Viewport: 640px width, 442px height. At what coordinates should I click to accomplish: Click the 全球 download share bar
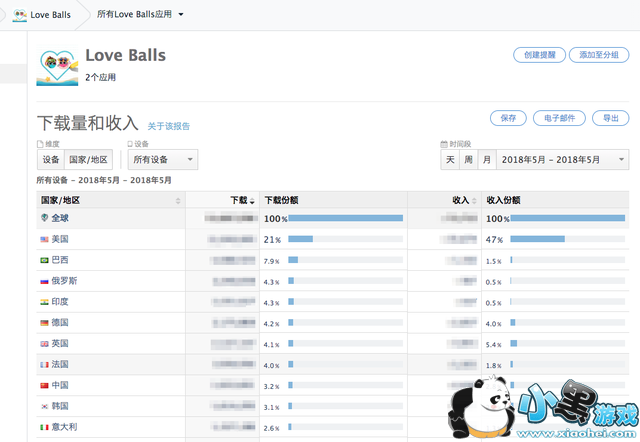click(x=345, y=218)
